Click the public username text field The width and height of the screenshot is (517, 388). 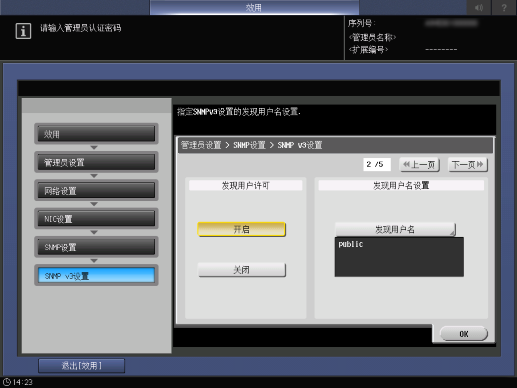click(x=399, y=257)
